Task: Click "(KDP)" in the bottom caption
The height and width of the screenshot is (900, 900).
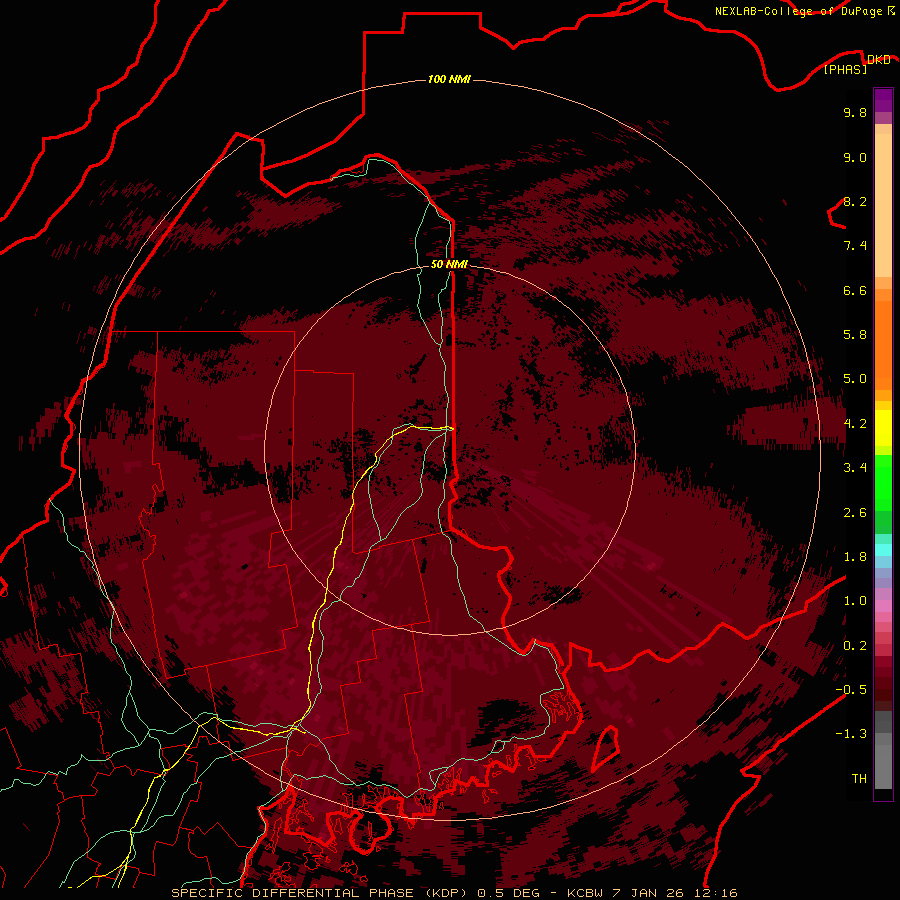Action: (448, 893)
